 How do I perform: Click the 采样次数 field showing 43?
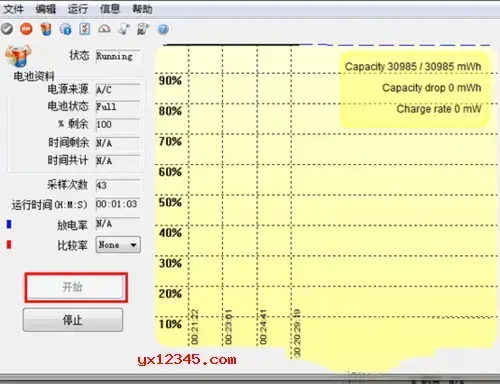click(118, 185)
